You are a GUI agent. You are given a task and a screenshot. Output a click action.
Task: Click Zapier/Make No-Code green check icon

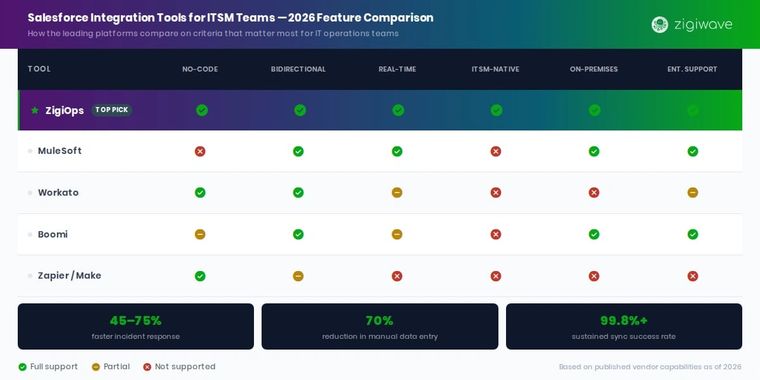click(x=200, y=276)
